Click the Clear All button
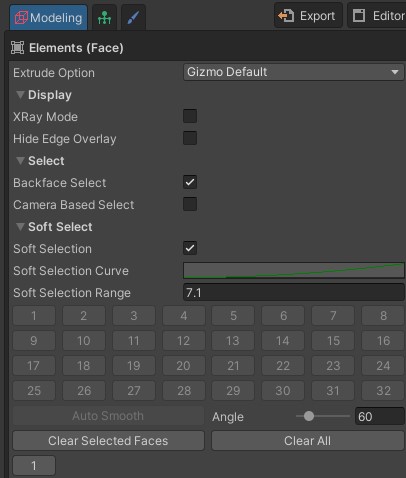Viewport: 406px width, 478px height. tap(308, 441)
